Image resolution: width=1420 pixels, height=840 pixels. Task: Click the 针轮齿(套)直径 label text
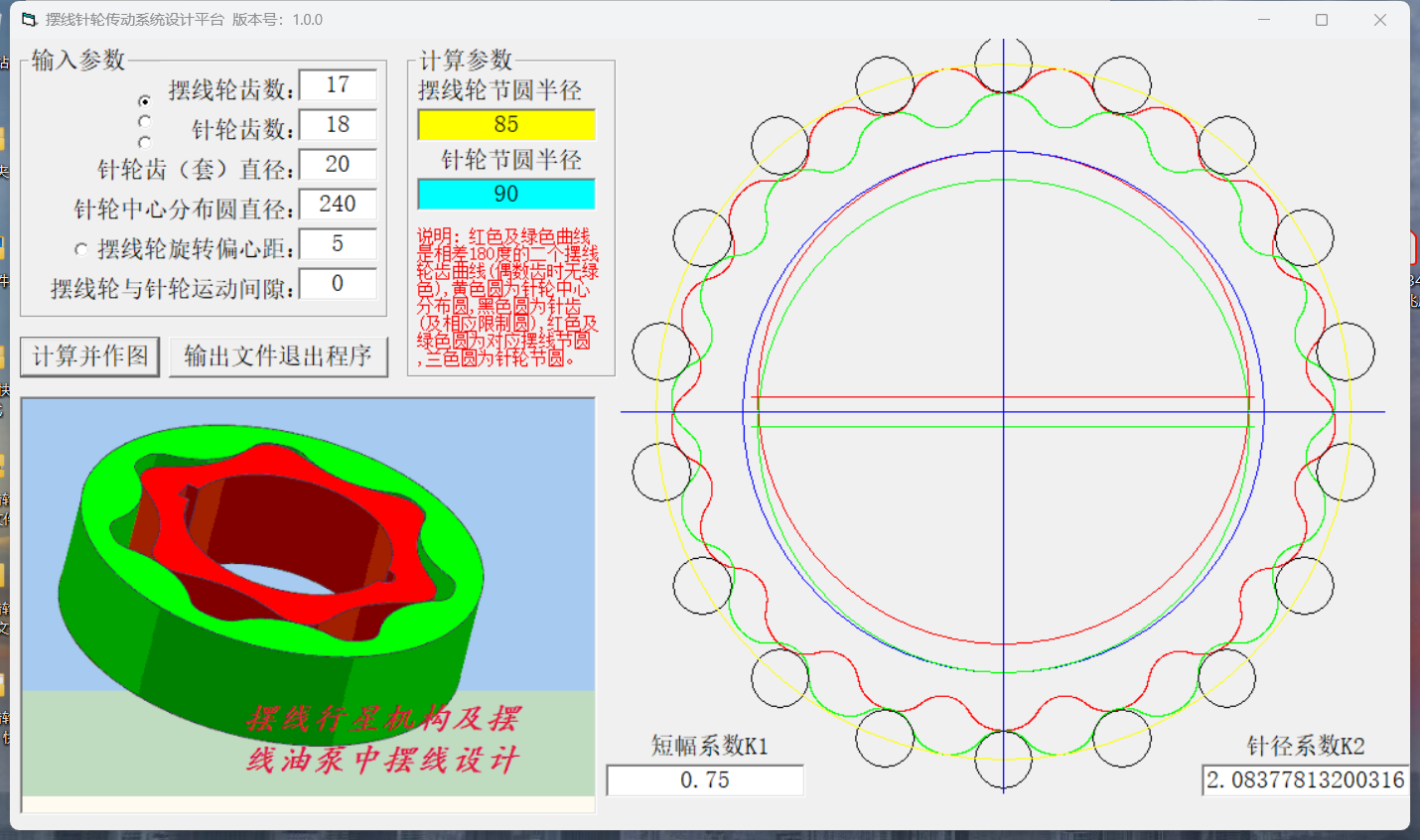(196, 170)
